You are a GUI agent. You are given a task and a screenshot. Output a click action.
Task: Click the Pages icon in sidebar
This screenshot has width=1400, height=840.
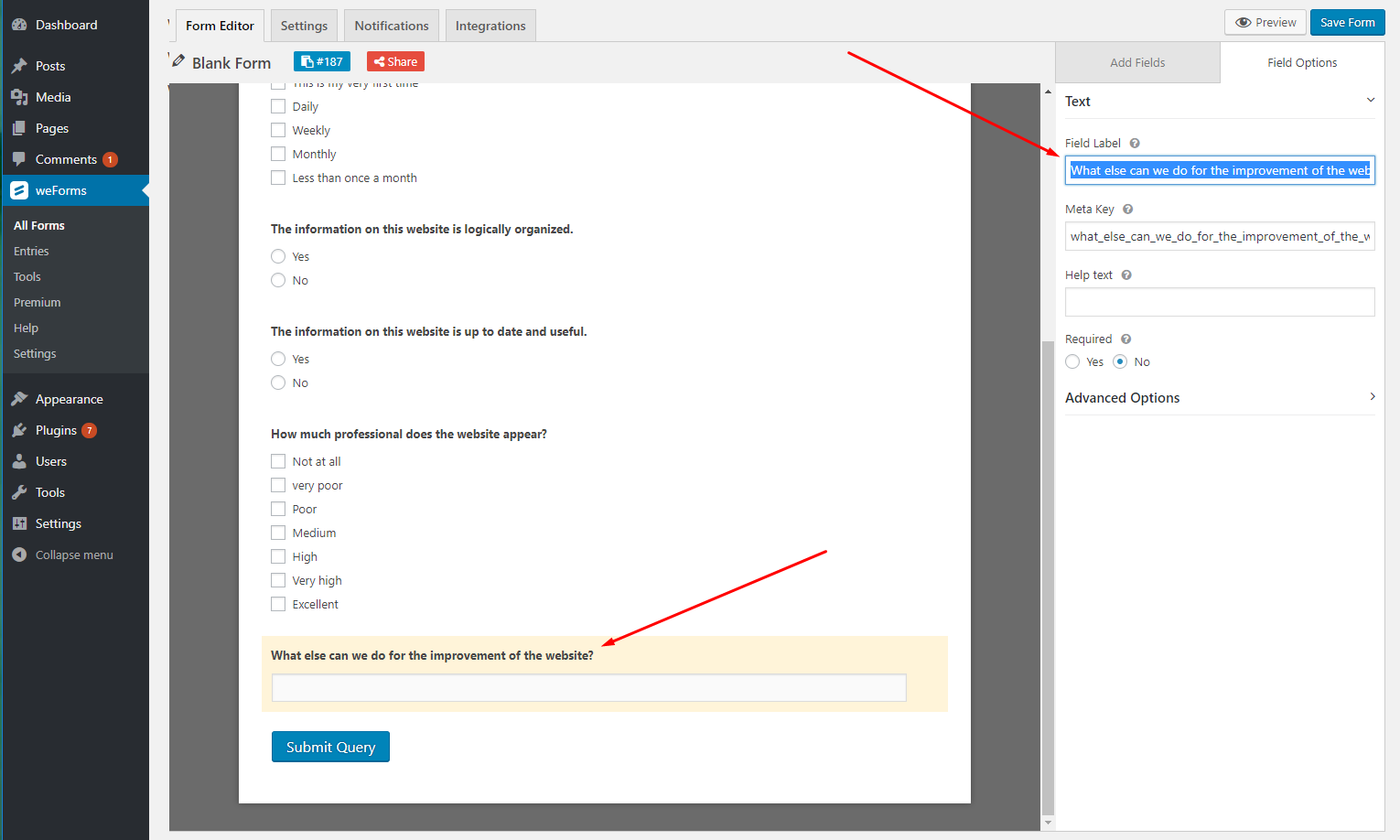(x=19, y=128)
